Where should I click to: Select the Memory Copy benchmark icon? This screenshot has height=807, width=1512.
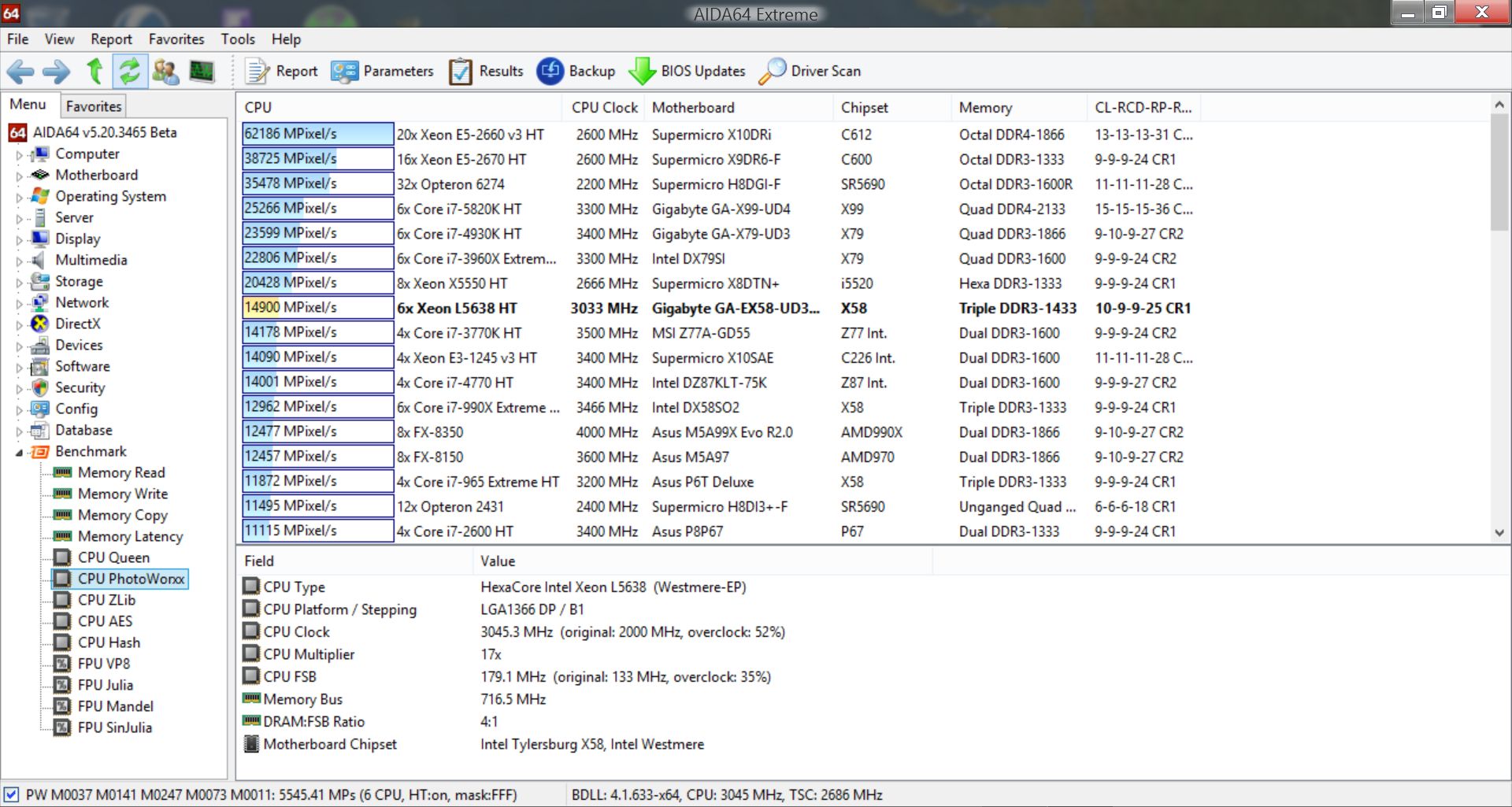tap(62, 515)
